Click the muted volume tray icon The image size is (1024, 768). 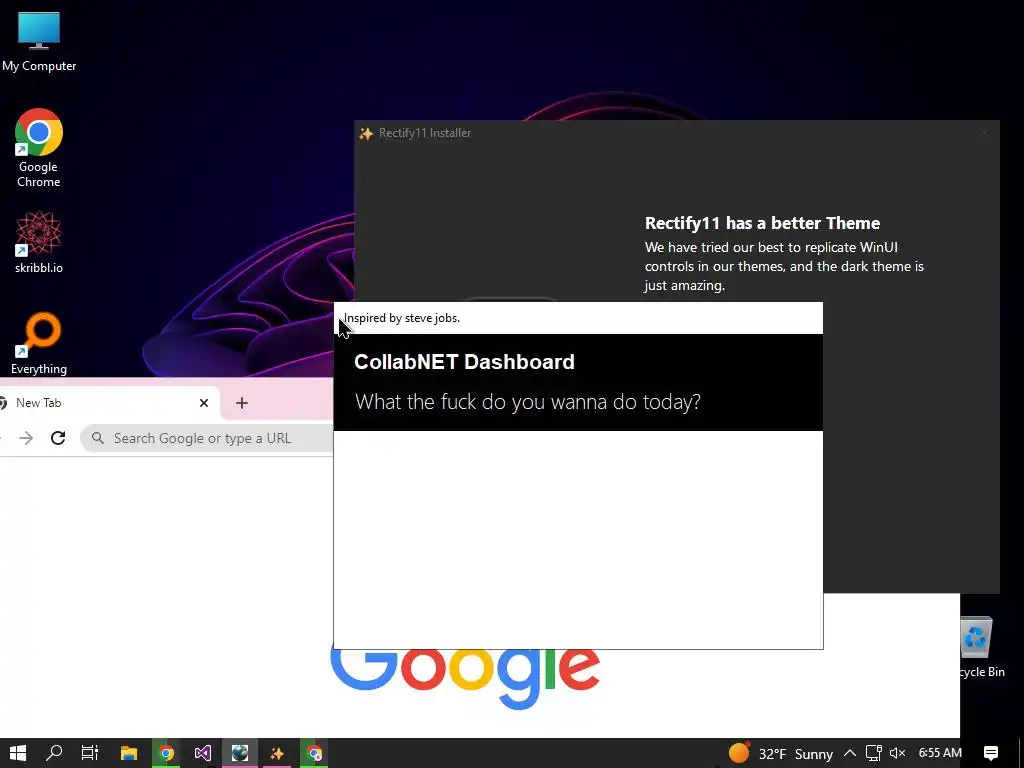pyautogui.click(x=897, y=754)
